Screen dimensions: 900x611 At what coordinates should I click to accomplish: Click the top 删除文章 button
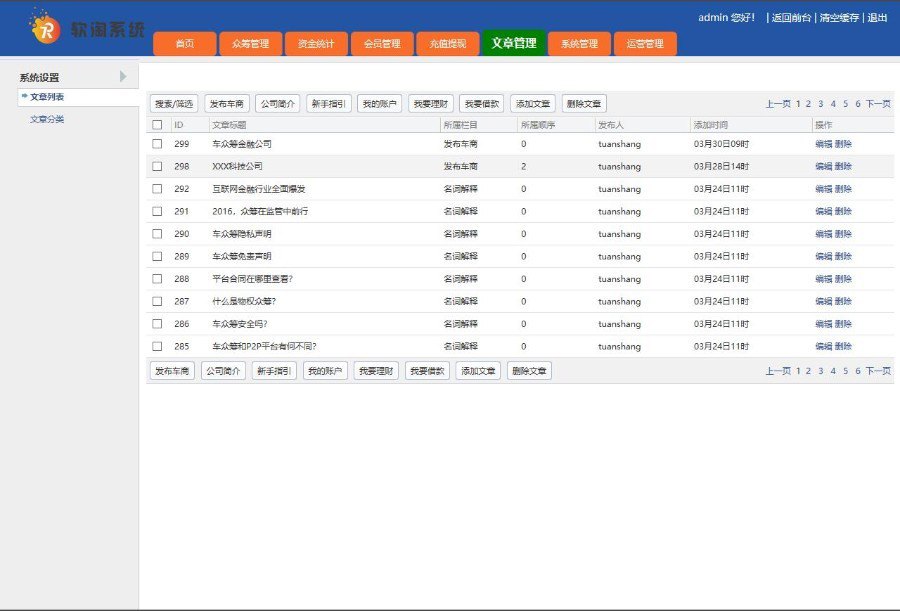coord(584,104)
